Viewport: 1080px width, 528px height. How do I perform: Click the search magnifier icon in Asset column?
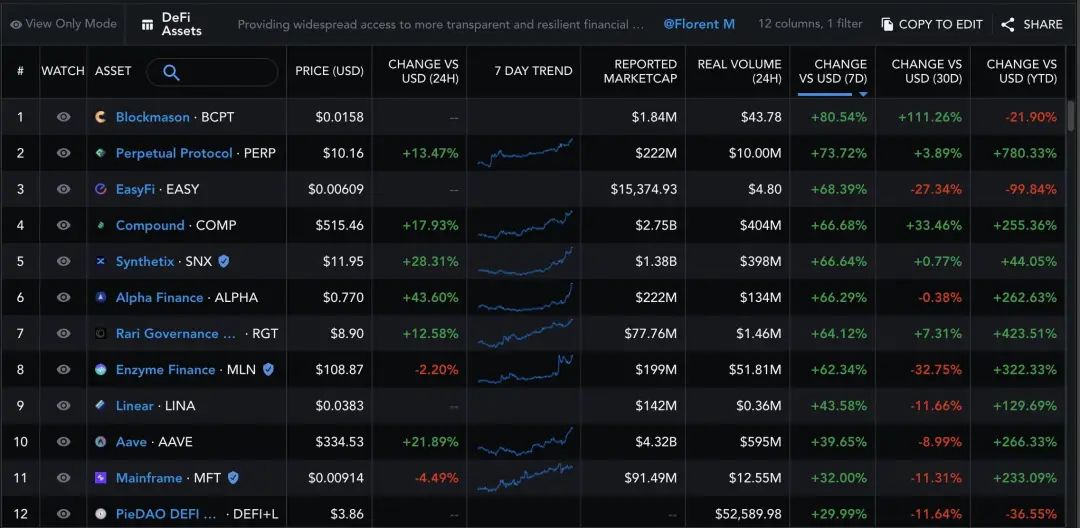coord(172,72)
